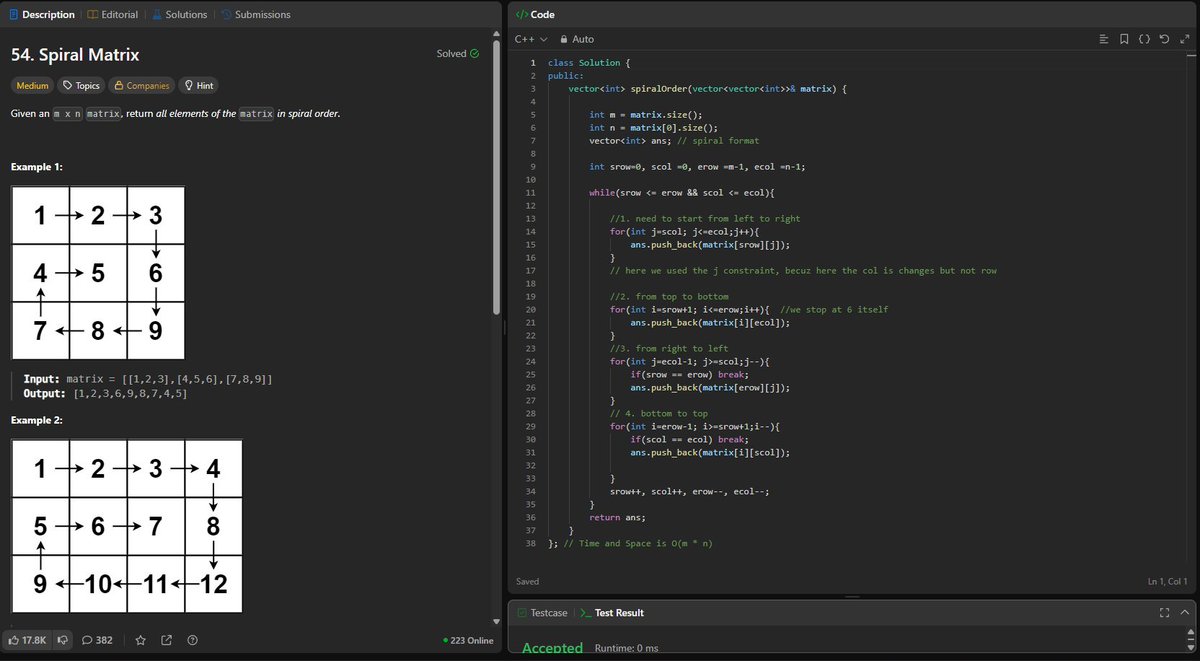
Task: Expand code editor to fullscreen
Action: (x=1183, y=39)
